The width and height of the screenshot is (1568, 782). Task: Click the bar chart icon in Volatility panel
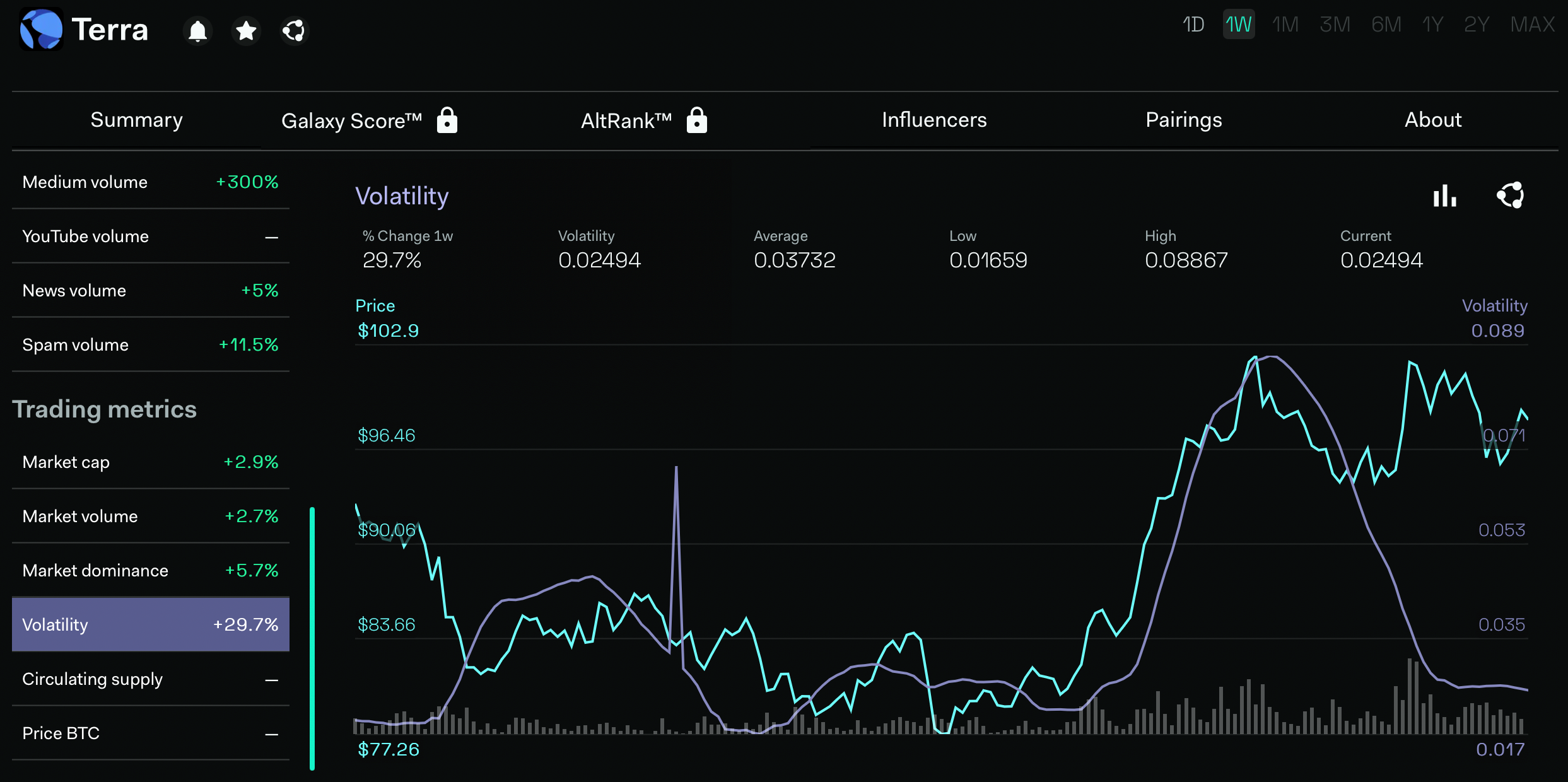[1444, 195]
